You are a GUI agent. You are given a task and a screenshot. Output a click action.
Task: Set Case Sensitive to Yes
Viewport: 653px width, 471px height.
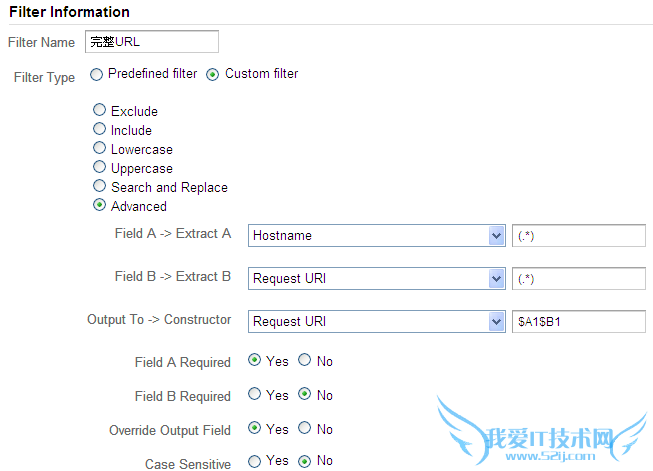(254, 462)
